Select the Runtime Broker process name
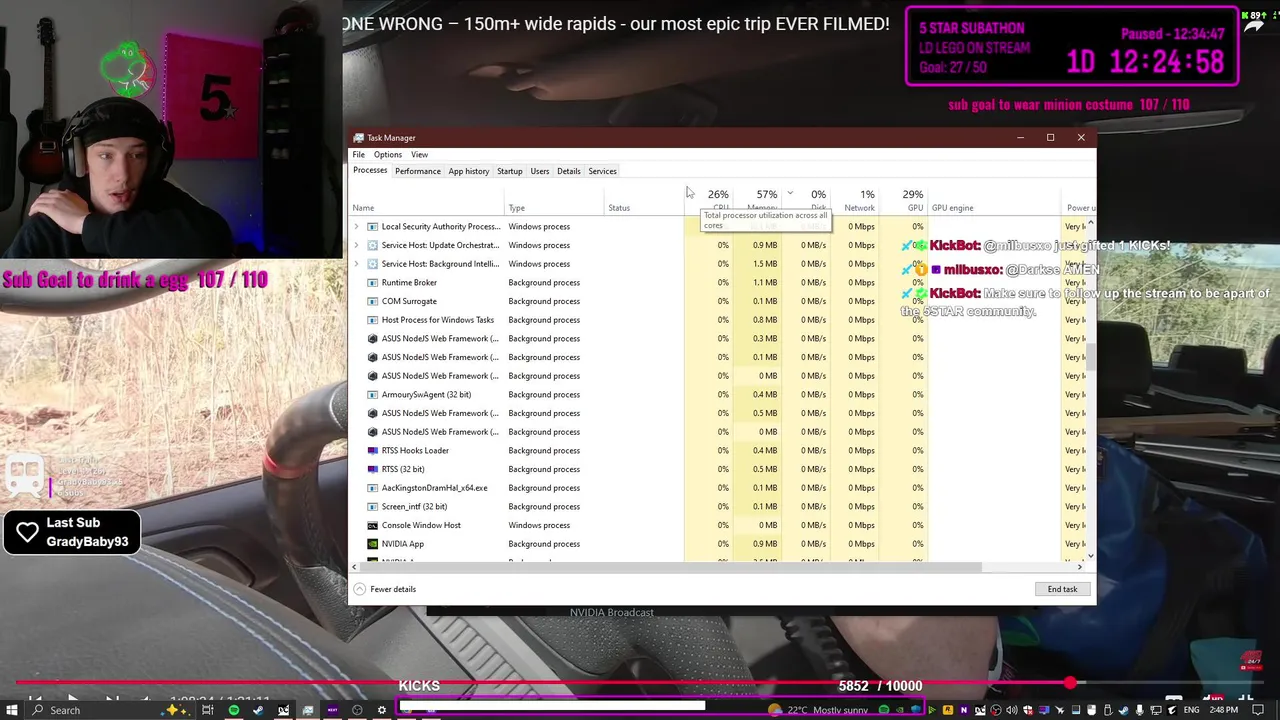This screenshot has height=720, width=1280. 409,282
